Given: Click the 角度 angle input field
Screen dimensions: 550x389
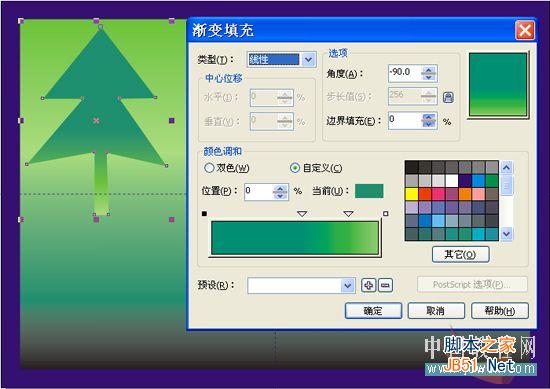Looking at the screenshot, I should point(404,73).
